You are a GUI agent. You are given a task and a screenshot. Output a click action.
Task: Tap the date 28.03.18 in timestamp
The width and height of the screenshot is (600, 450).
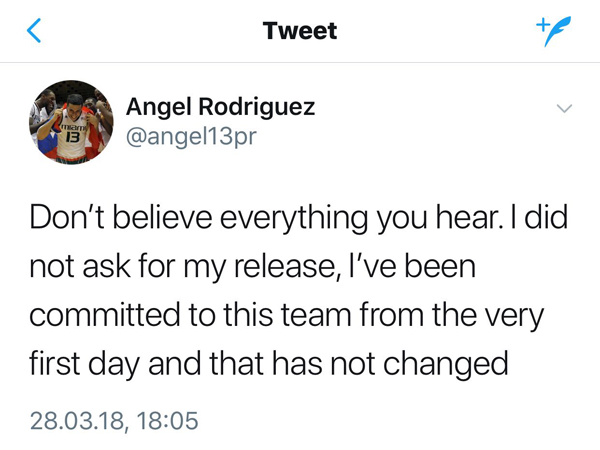(78, 420)
